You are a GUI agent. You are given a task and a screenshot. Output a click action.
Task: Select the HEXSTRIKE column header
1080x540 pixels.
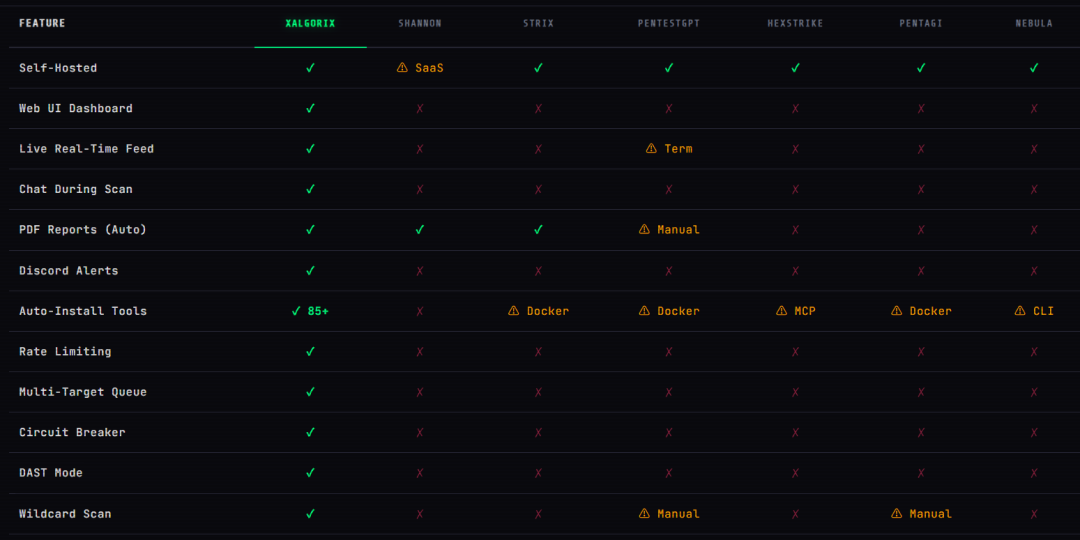coord(795,23)
